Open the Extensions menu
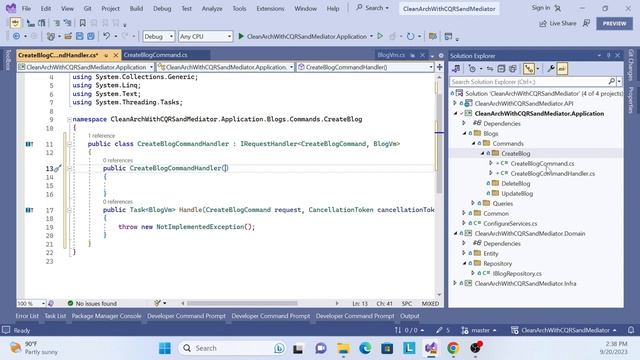Viewport: 640px width, 360px height. [270, 8]
